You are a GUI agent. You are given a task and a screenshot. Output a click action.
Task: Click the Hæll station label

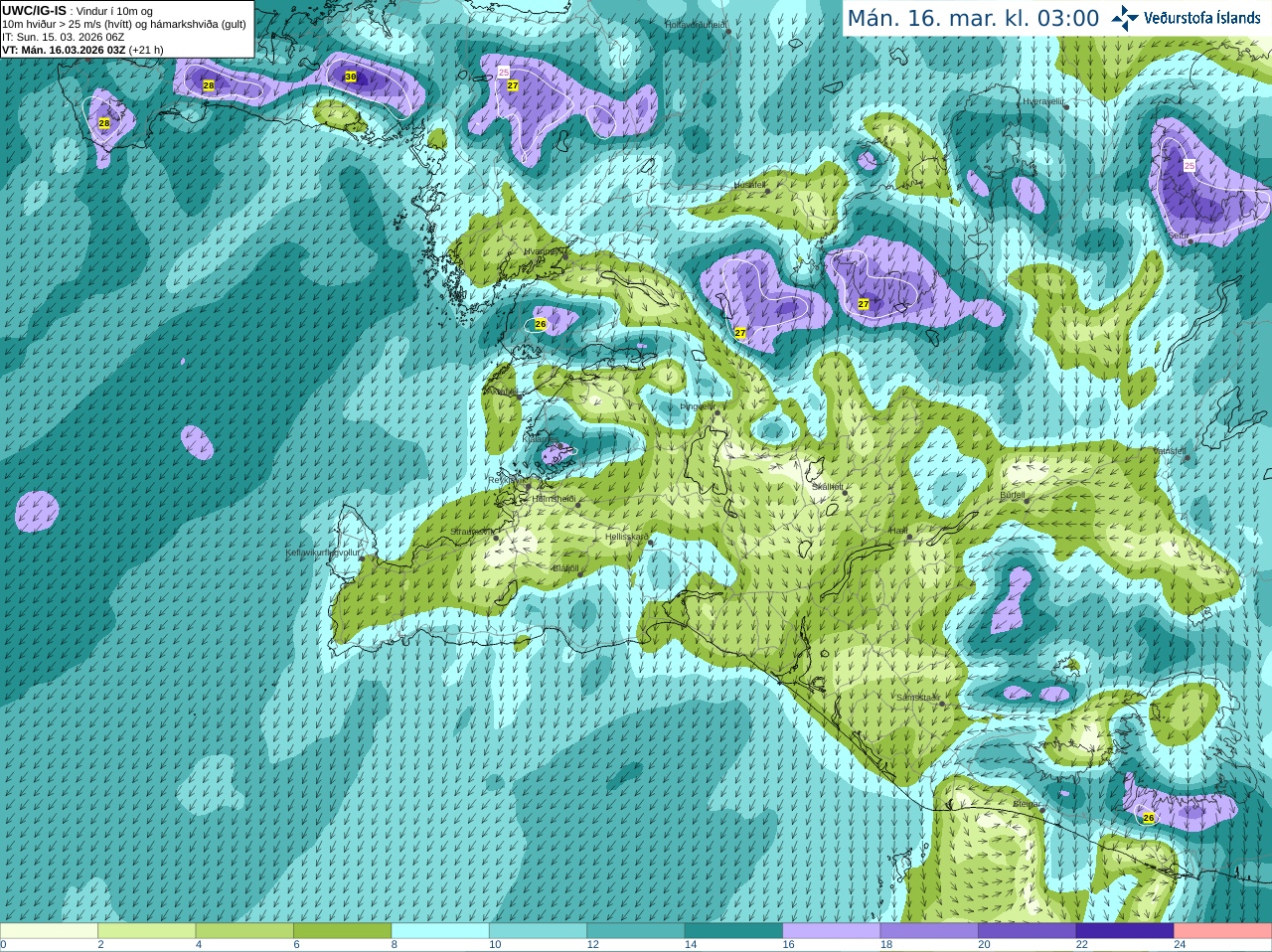point(898,531)
